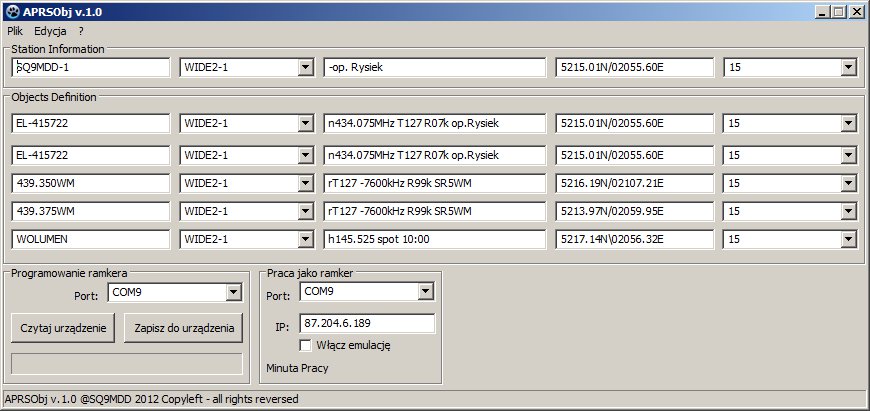Click the Czytaj urządzenie button
This screenshot has width=870, height=411.
point(63,328)
